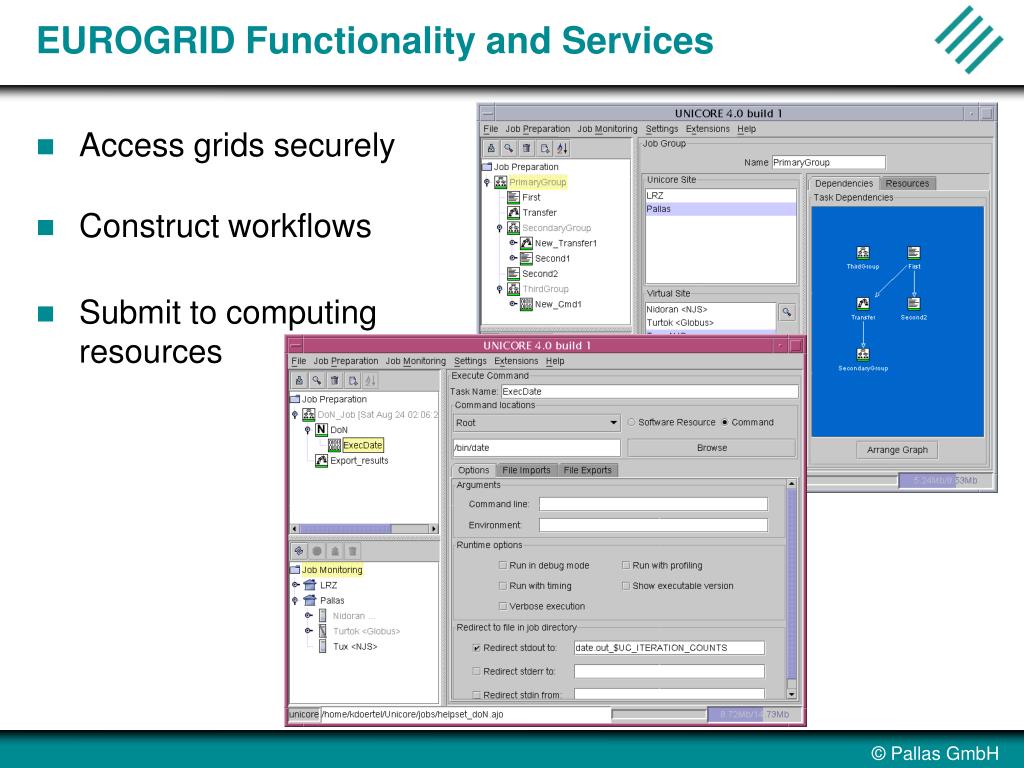The width and height of the screenshot is (1024, 768).
Task: Collapse PrimaryGroup in back window tree
Action: 487,183
